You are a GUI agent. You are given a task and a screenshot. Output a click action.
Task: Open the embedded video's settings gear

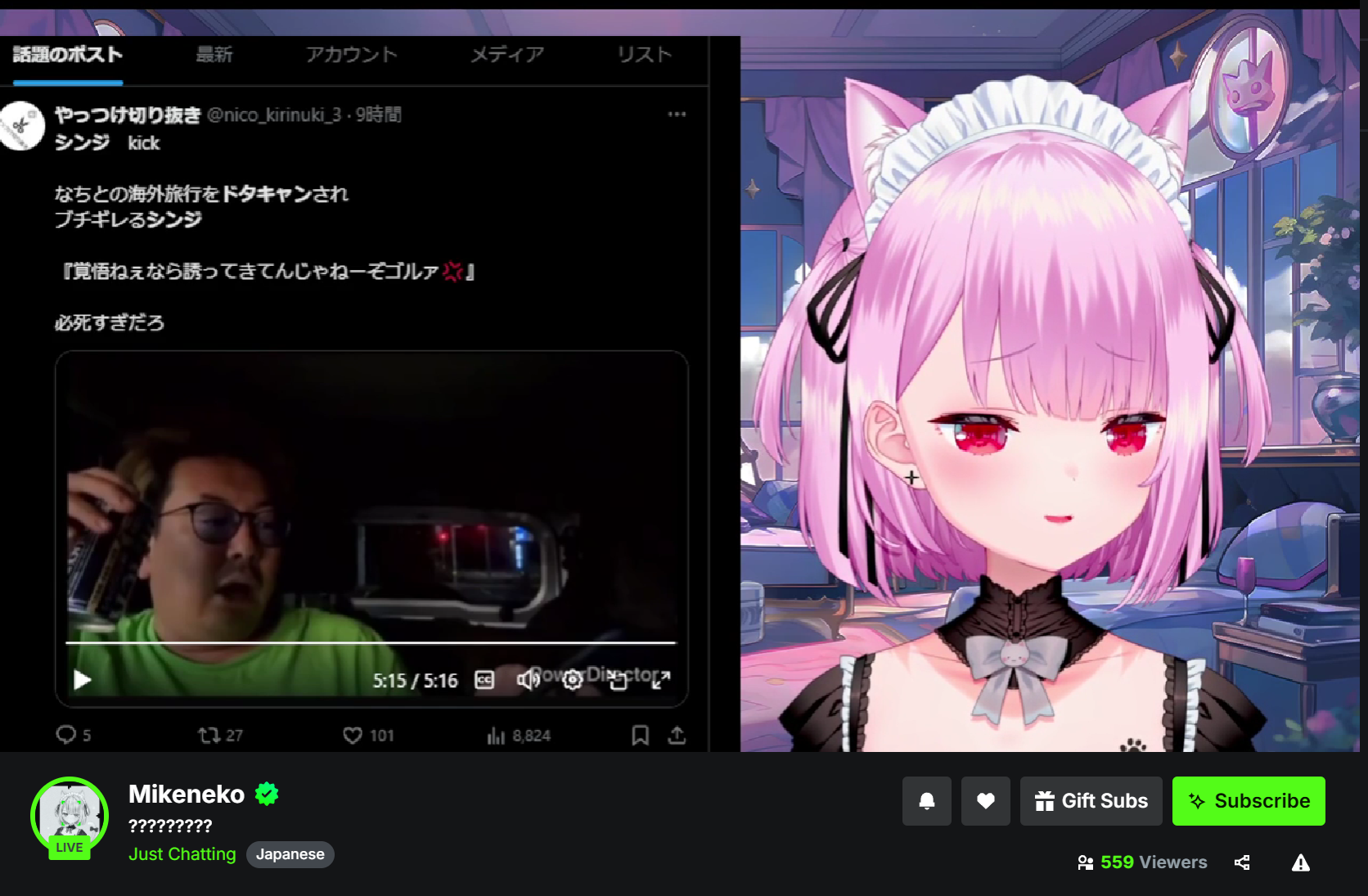click(573, 679)
